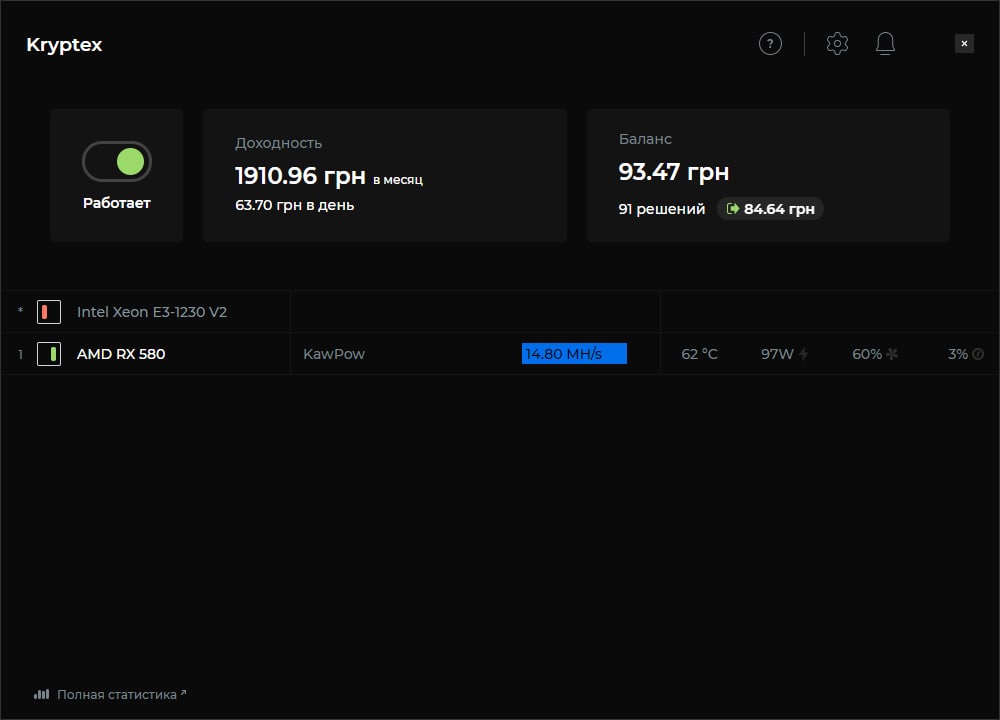The height and width of the screenshot is (720, 1000).
Task: Click the lightning power icon
Action: pos(804,354)
